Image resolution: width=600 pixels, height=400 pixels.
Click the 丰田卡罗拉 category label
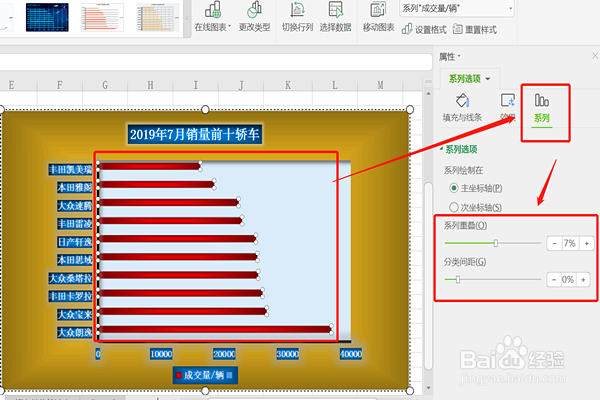point(70,296)
